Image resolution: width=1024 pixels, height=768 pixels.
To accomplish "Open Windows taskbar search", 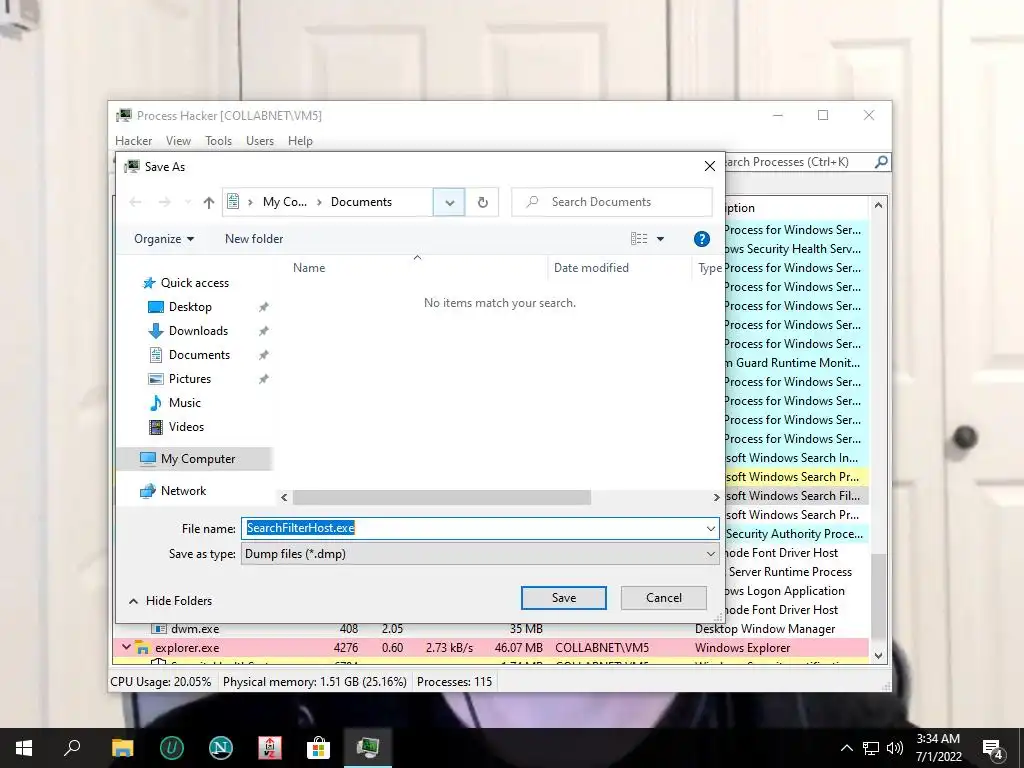I will (x=72, y=748).
